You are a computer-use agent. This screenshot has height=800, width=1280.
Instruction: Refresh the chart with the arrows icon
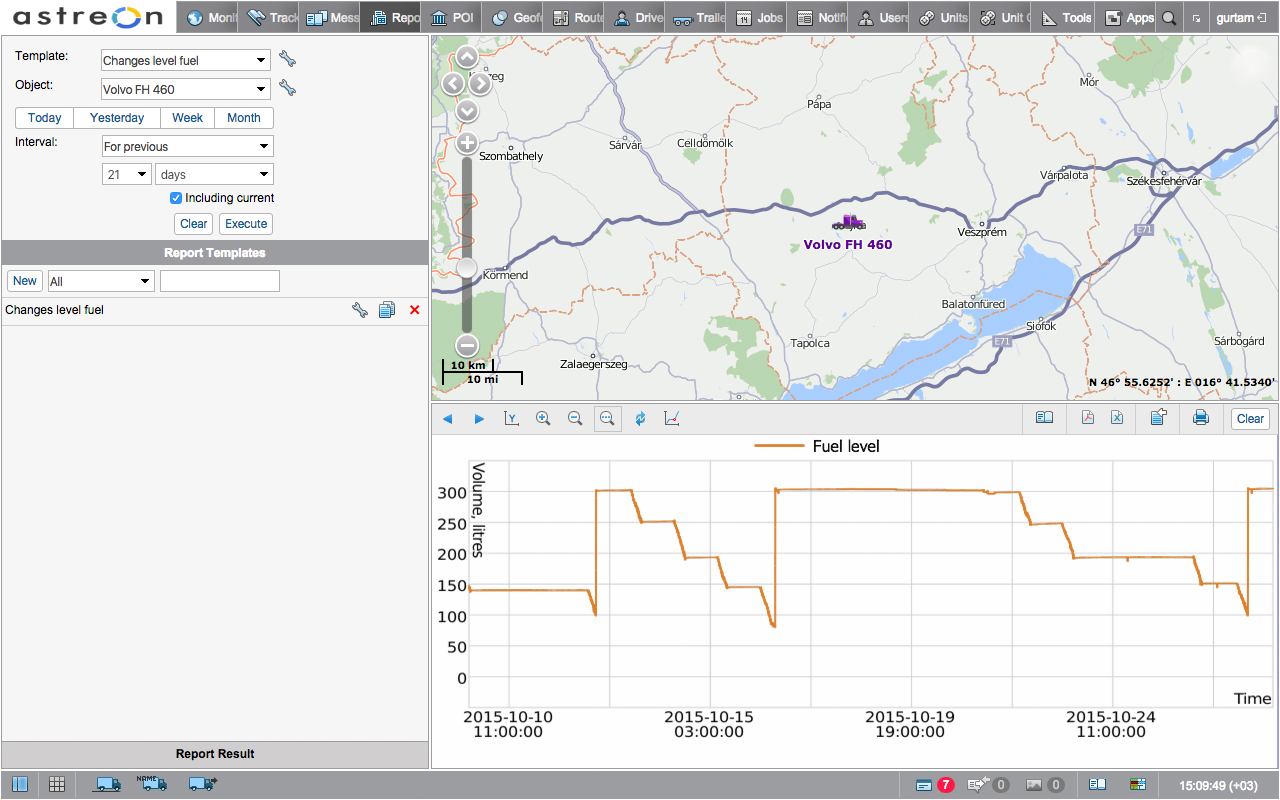640,419
